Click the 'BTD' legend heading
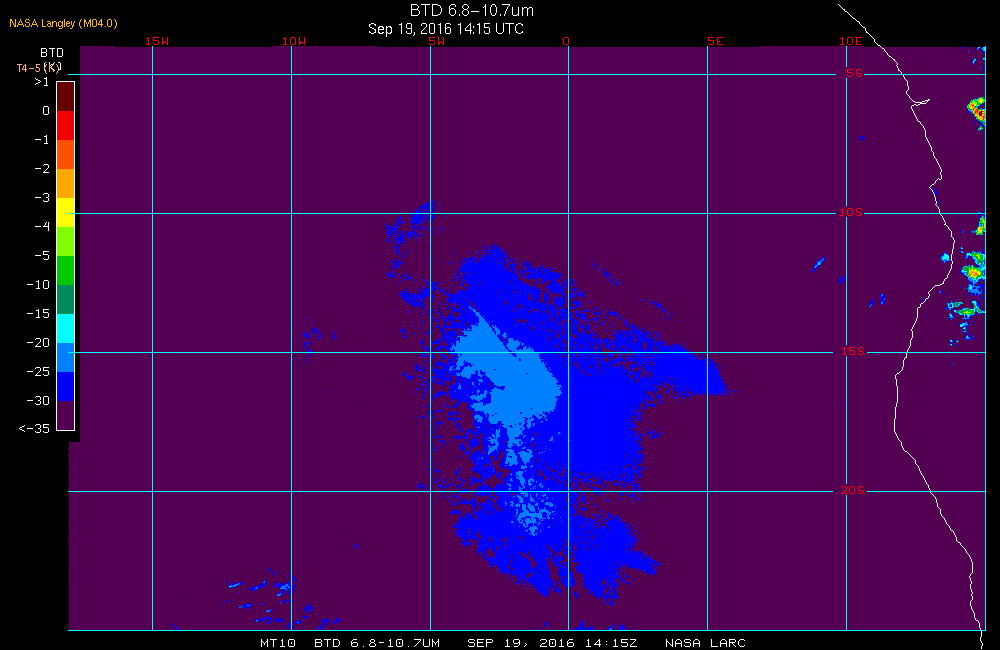This screenshot has width=1000, height=650. pyautogui.click(x=52, y=52)
